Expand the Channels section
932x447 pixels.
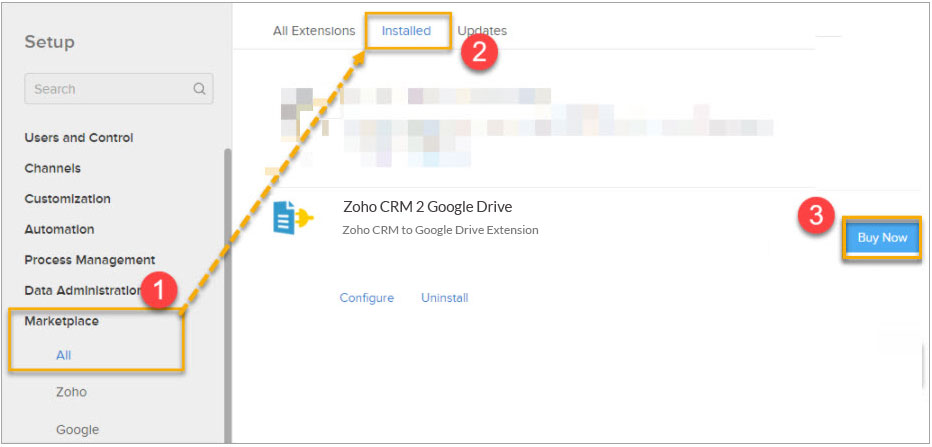point(52,168)
